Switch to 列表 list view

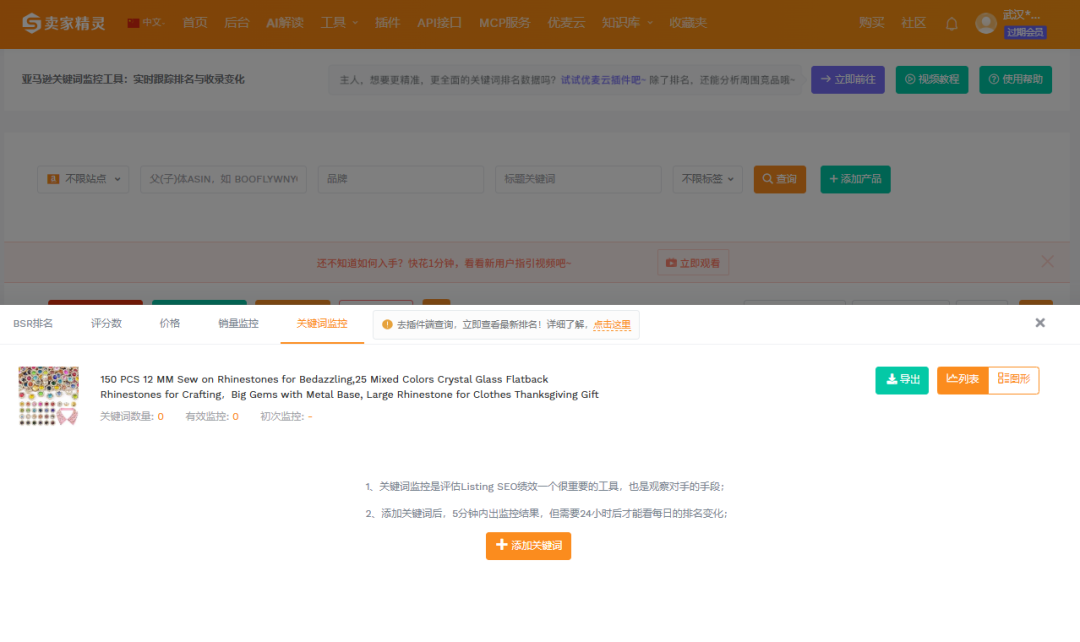tap(963, 380)
